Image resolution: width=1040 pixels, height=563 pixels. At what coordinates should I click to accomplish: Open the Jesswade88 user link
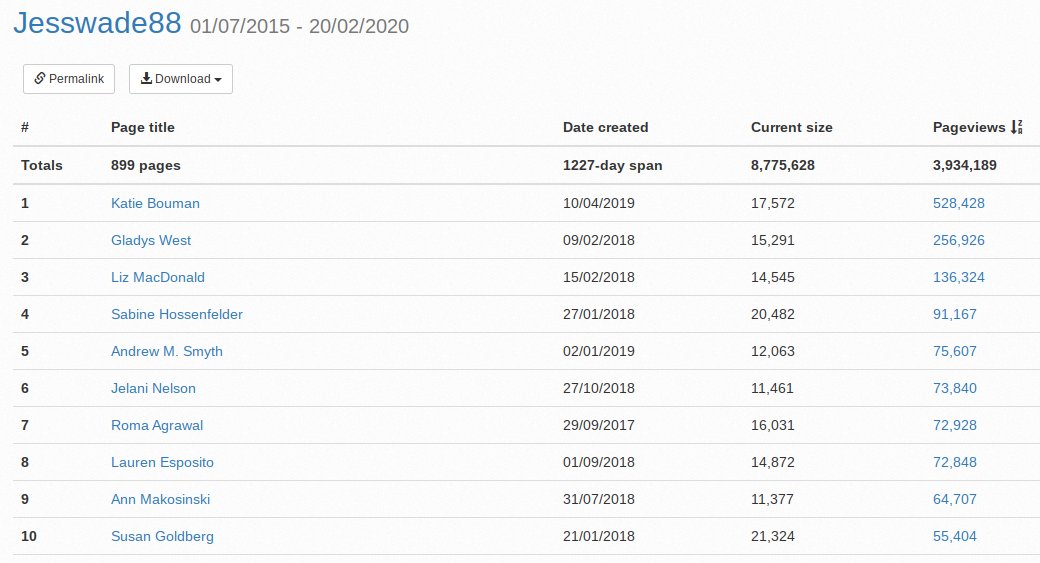click(97, 23)
